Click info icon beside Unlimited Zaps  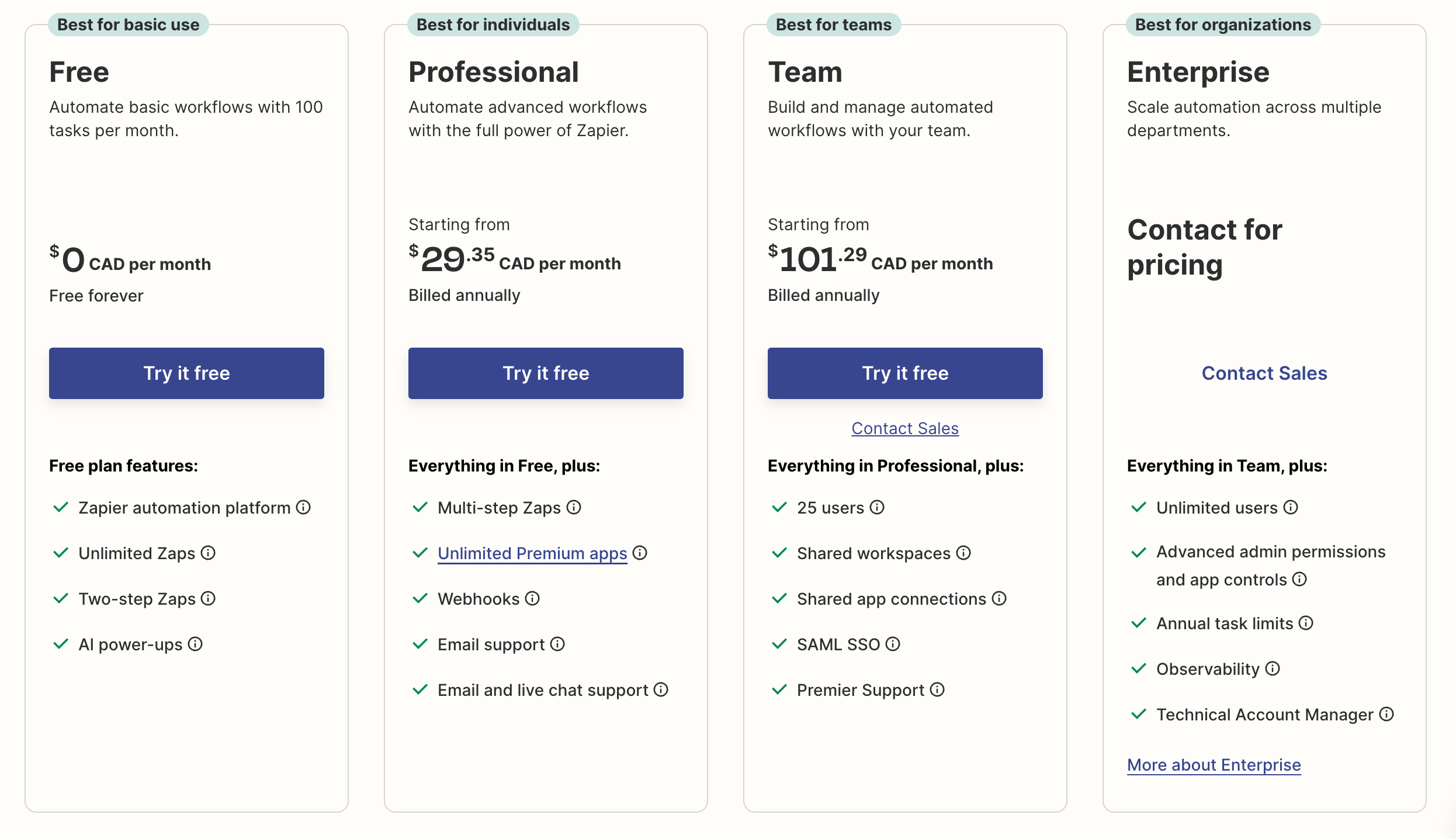coord(208,553)
